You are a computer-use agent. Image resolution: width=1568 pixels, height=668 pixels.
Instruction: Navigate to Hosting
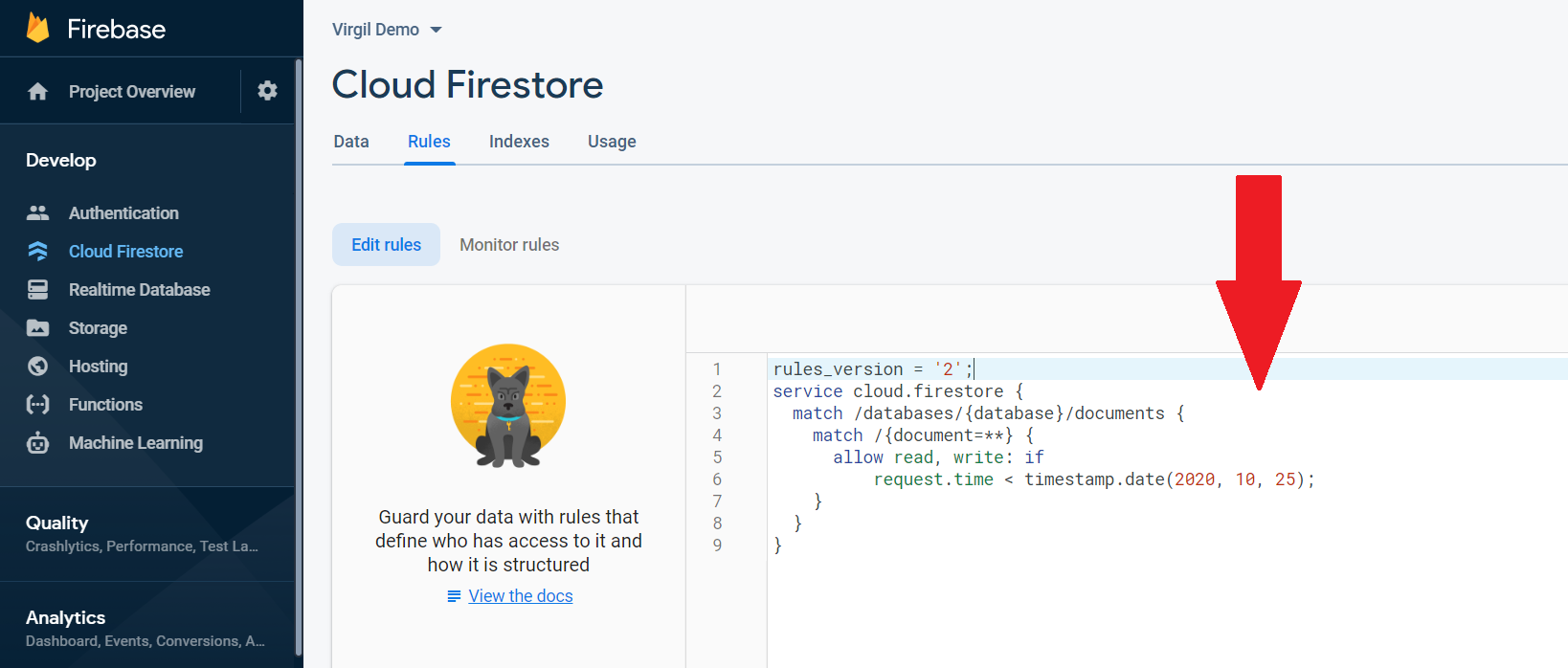pos(98,366)
